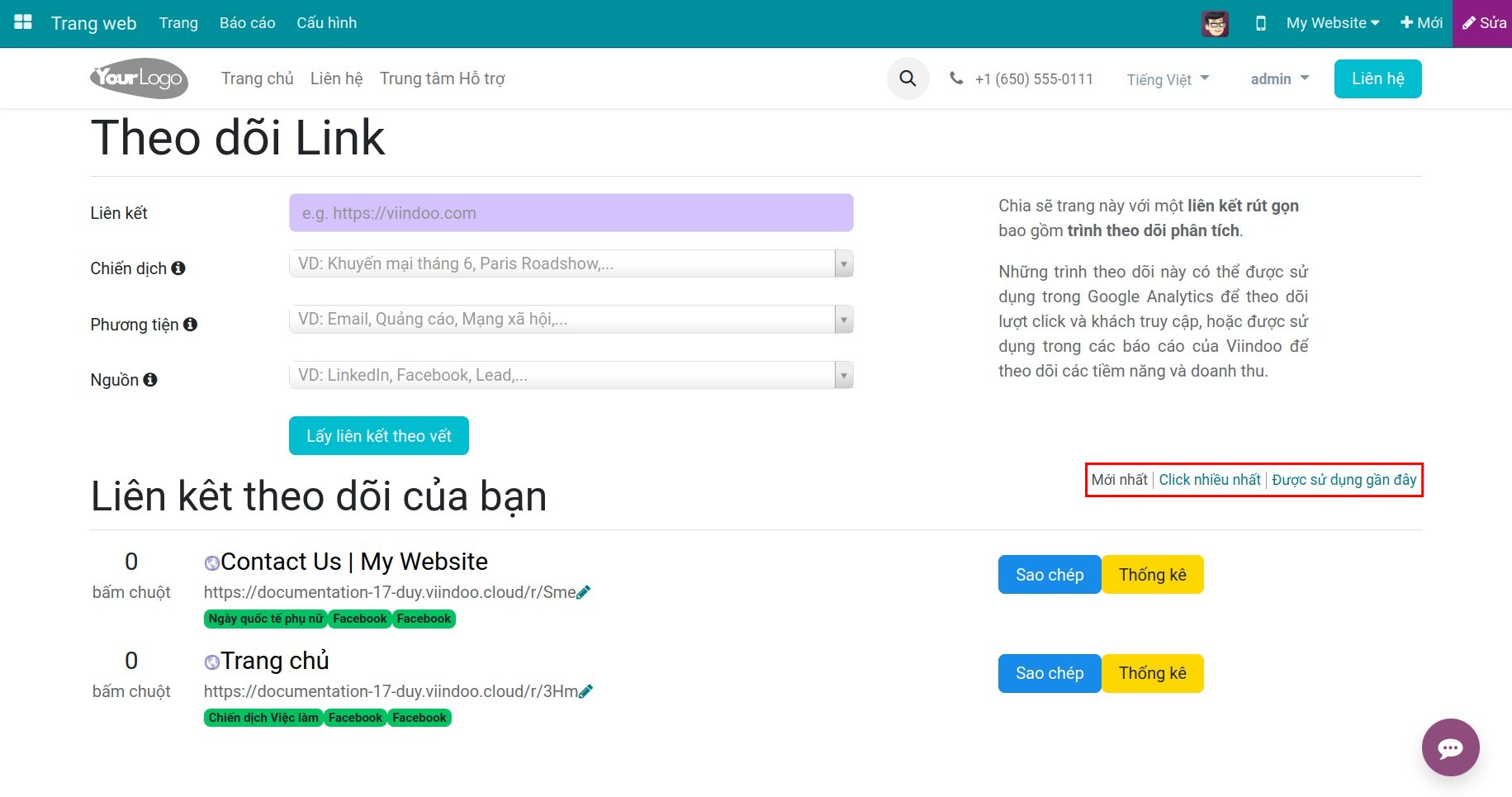Click Sao chép for Trang chủ link

click(x=1050, y=674)
